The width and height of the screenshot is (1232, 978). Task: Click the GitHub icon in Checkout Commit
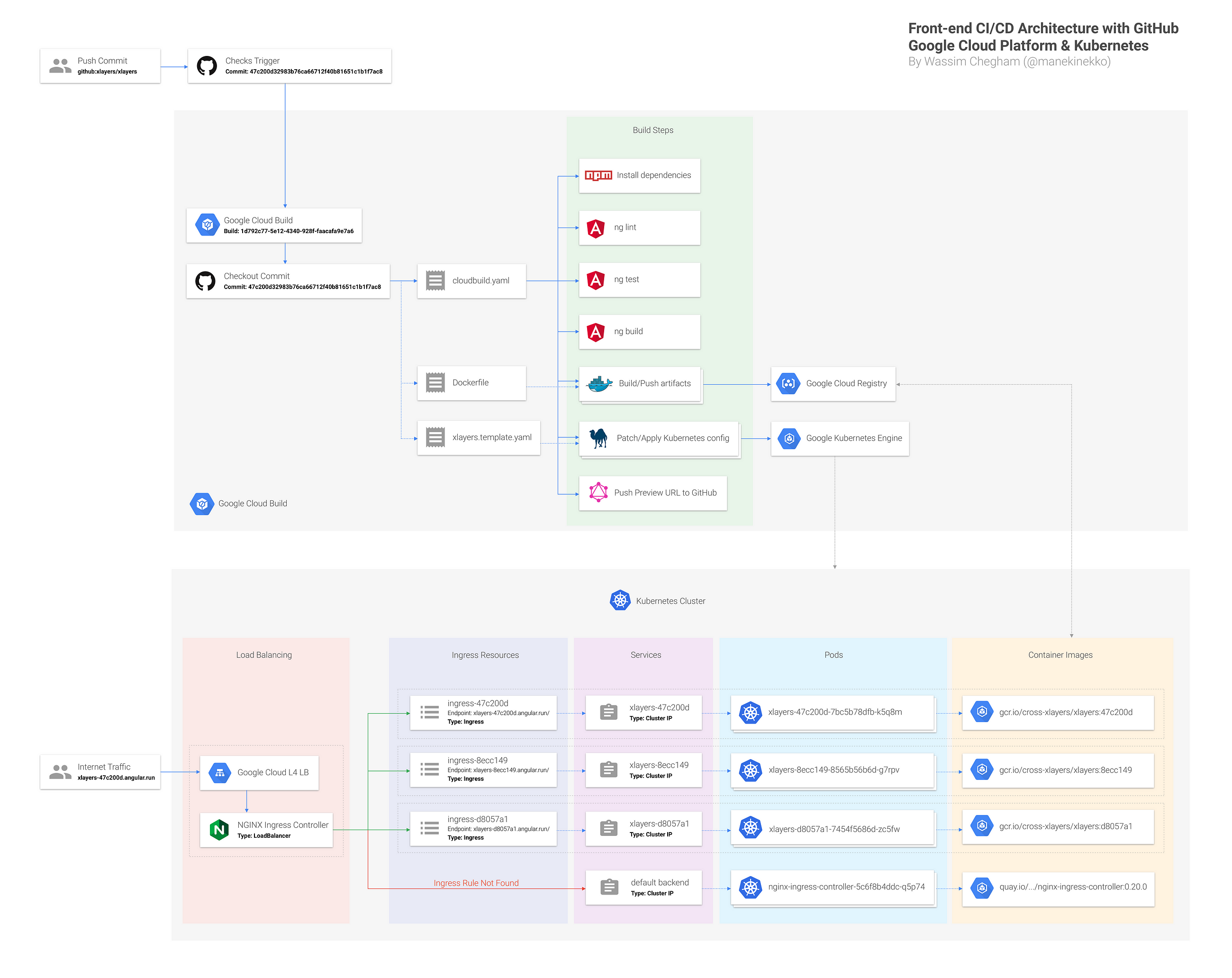(205, 281)
